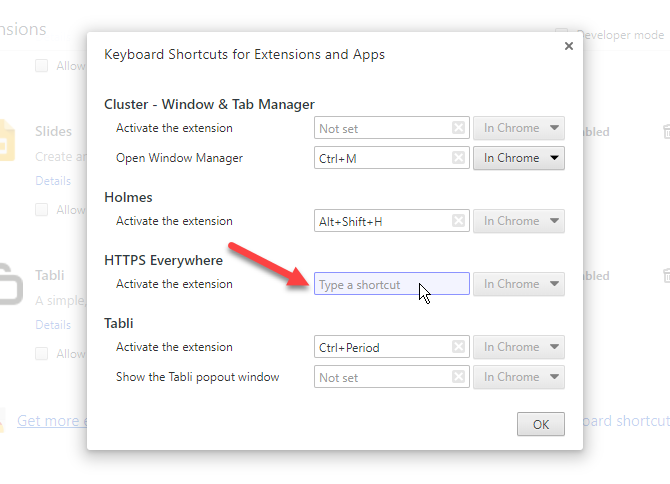Open the In Chrome dropdown for HTTPS Everywhere
670x484 pixels.
tap(518, 284)
